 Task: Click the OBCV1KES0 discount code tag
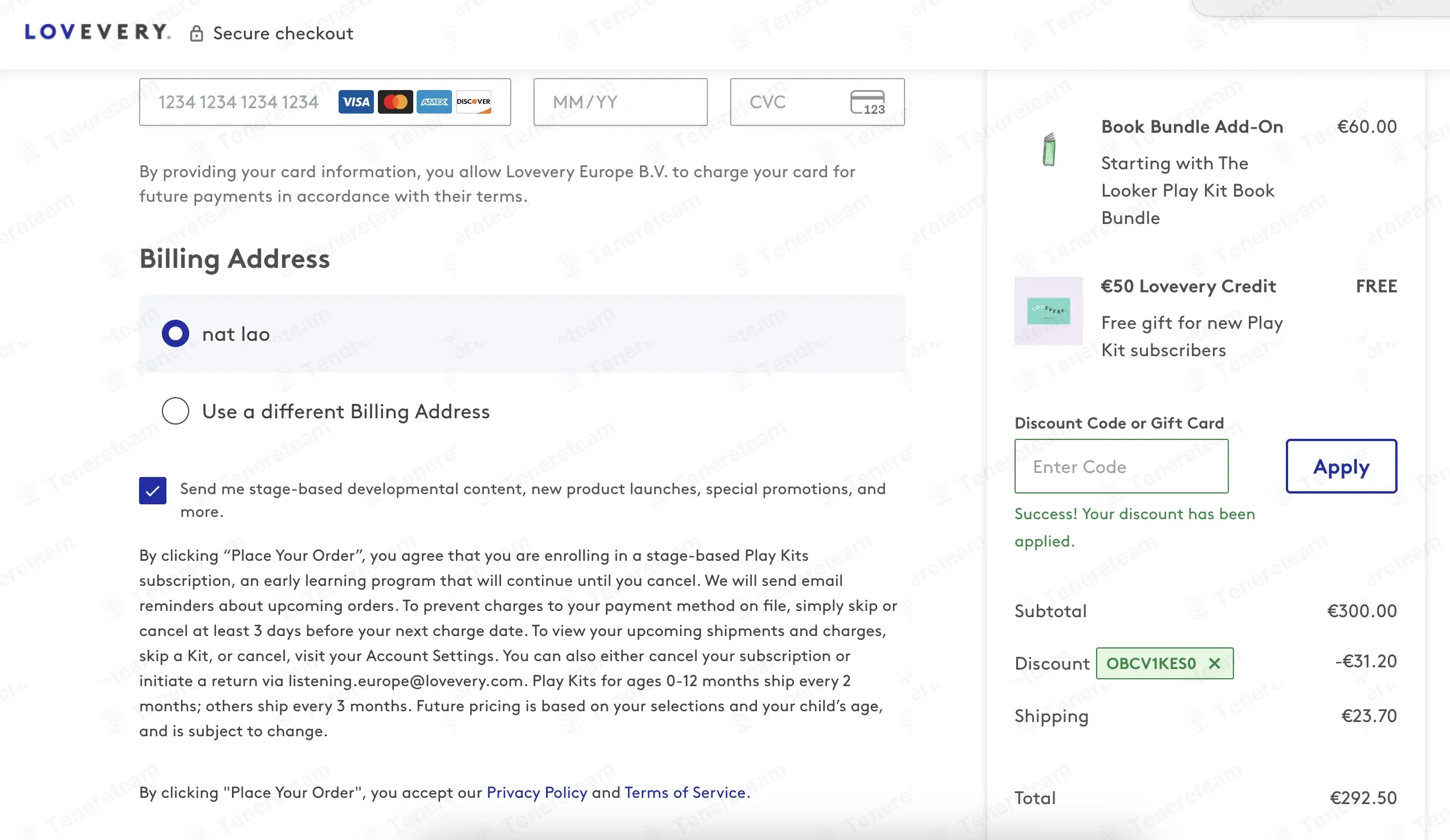[x=1164, y=663]
